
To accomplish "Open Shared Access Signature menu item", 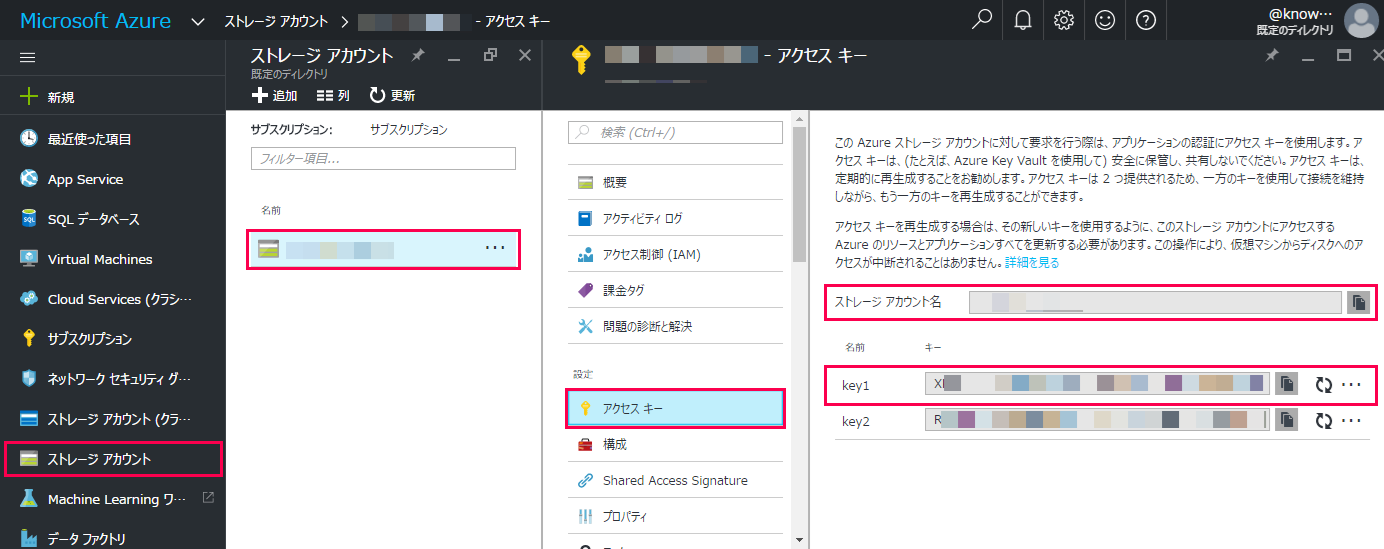I will pos(674,480).
